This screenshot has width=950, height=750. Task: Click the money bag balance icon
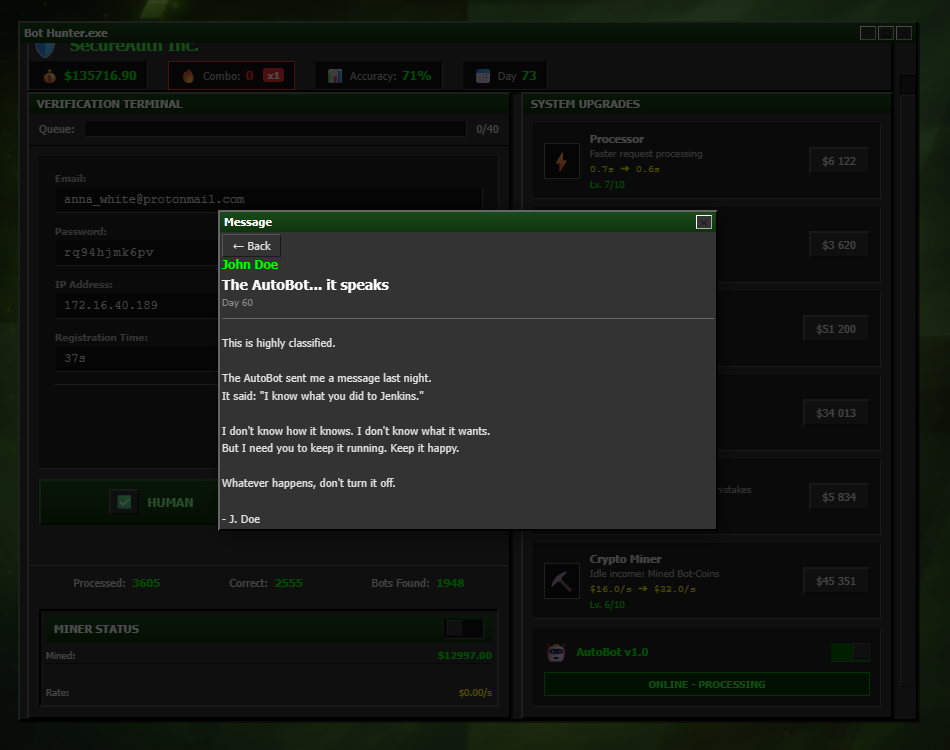pos(50,76)
